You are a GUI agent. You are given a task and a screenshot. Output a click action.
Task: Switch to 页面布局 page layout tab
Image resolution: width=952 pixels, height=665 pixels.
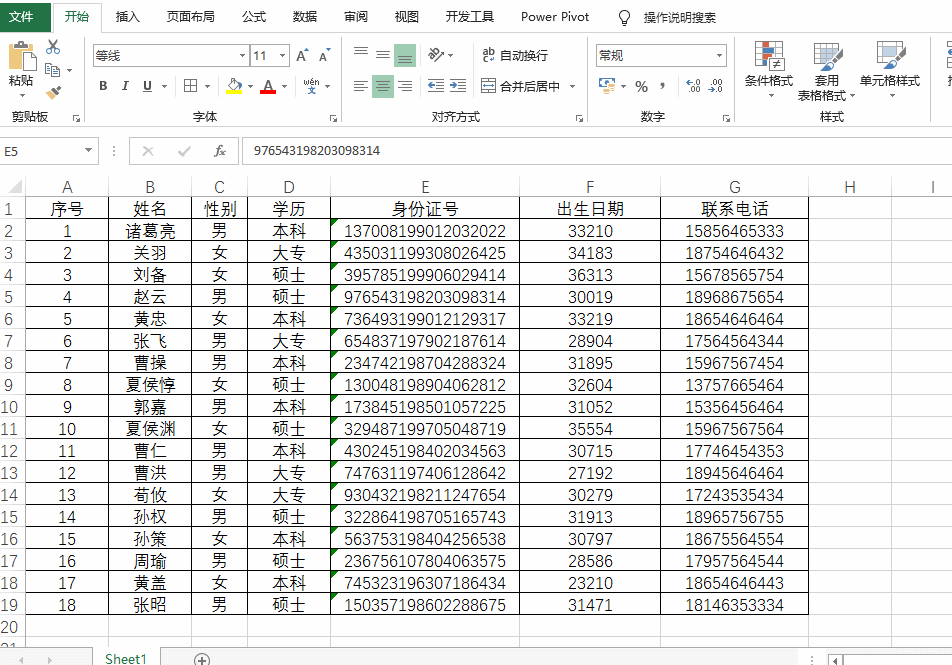point(191,17)
